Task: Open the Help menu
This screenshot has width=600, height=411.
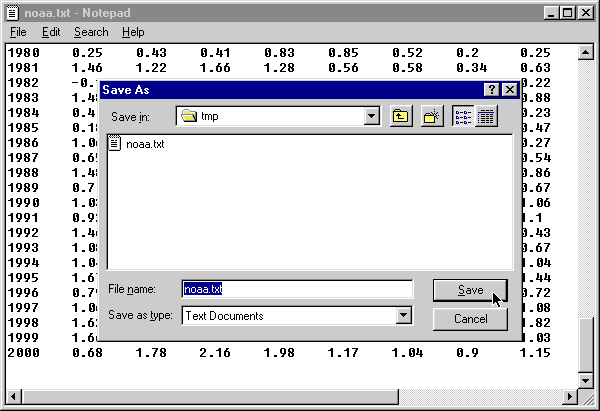Action: (x=133, y=32)
